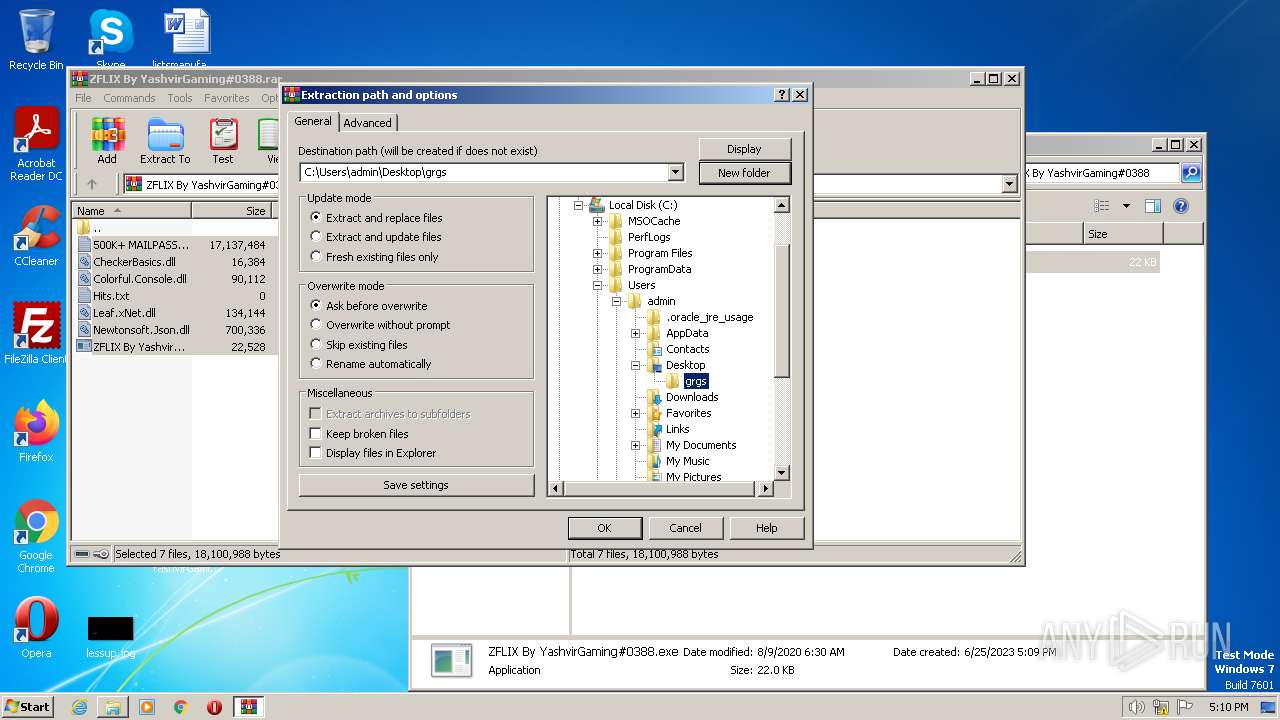The image size is (1280, 720).
Task: Click the volume speaker tray icon
Action: click(x=1136, y=707)
